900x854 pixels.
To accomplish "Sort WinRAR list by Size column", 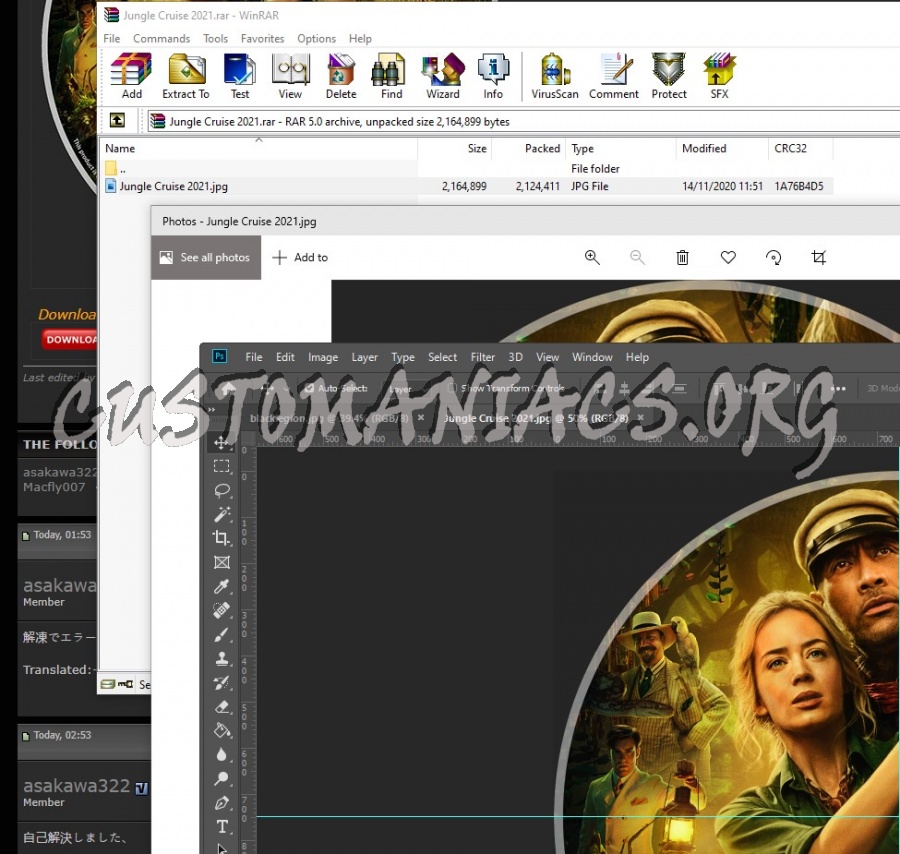I will tap(455, 148).
